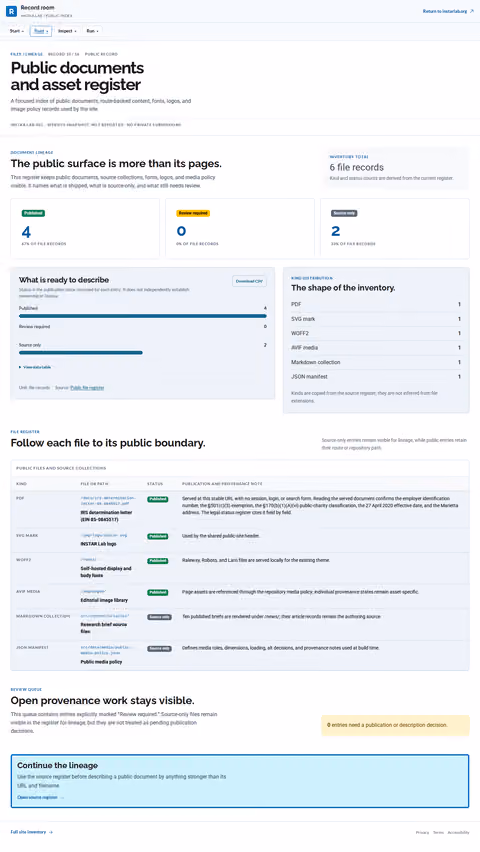Open the Start dropdown menu
The width and height of the screenshot is (480, 852).
17,31
